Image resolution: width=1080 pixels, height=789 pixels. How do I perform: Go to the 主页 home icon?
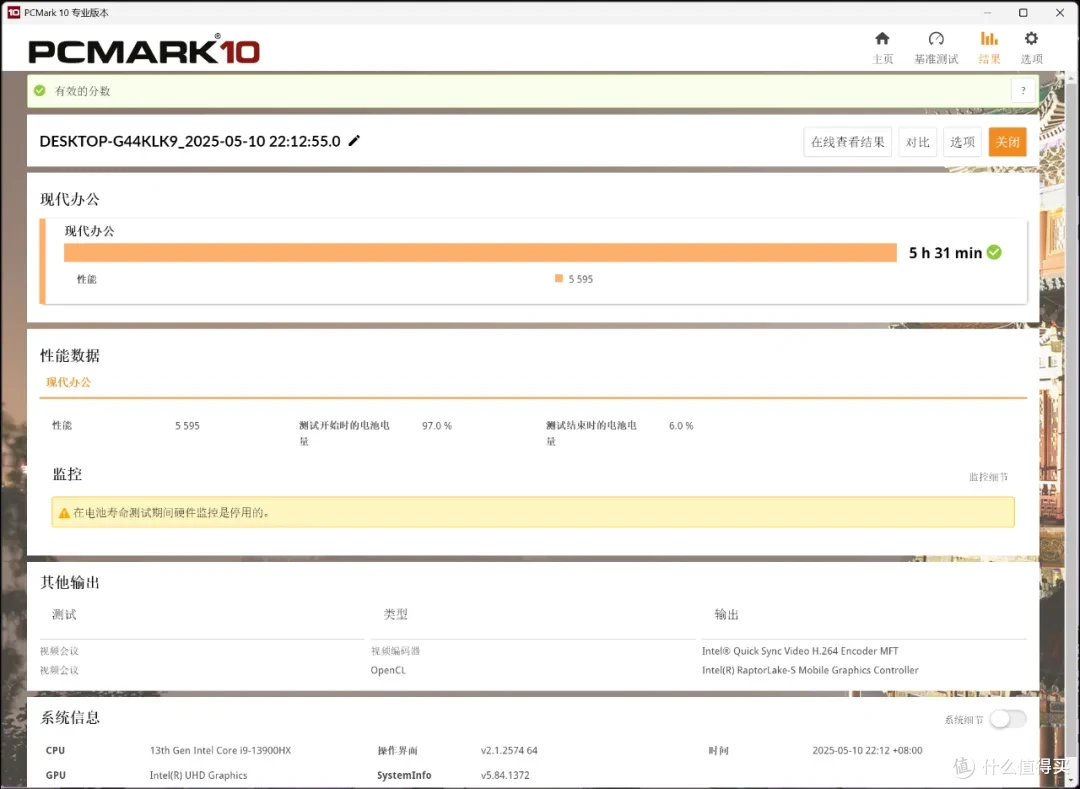882,39
